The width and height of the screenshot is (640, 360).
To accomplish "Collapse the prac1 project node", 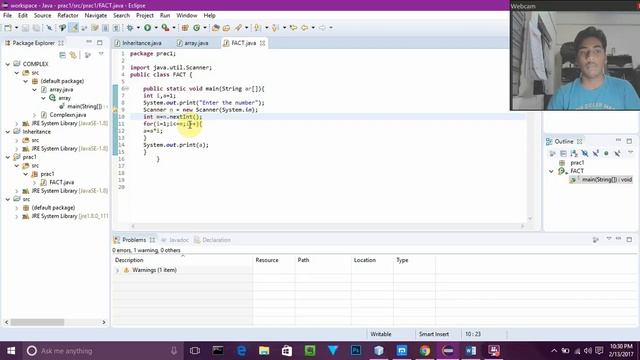I will pyautogui.click(x=8, y=157).
